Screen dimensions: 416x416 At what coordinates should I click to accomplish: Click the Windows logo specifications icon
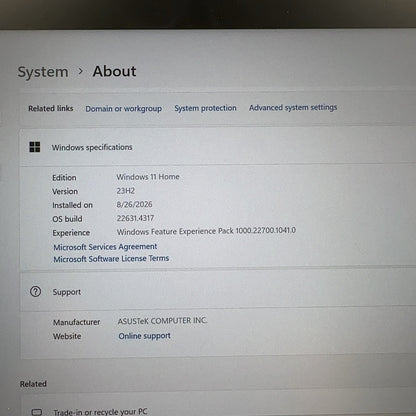35,147
